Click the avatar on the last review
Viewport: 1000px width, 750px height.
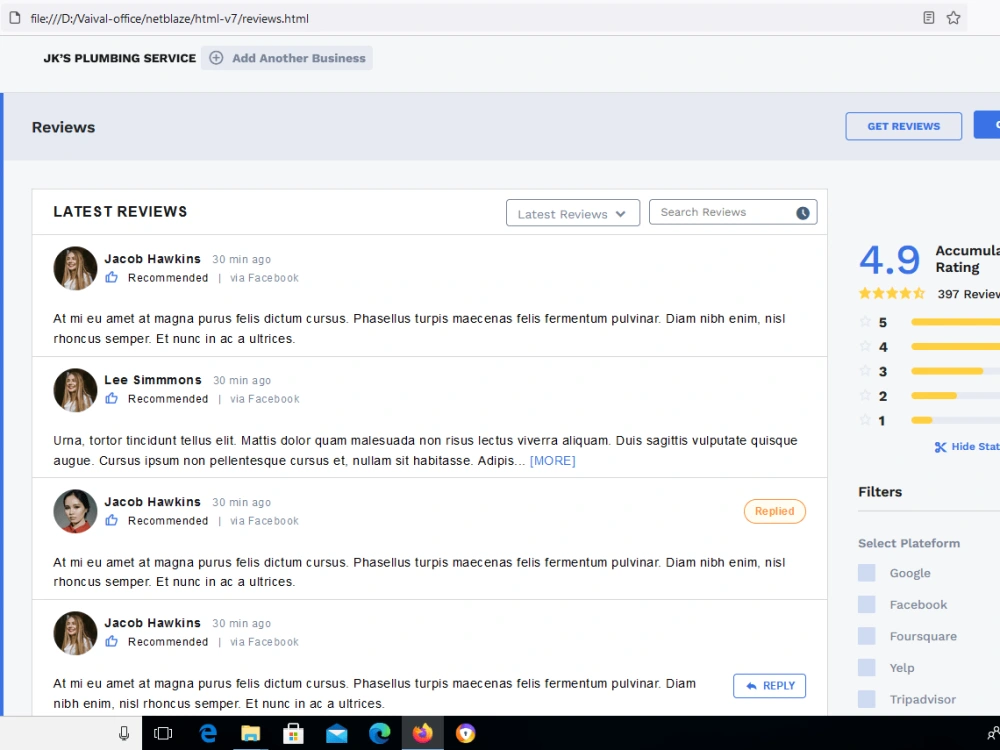(75, 633)
